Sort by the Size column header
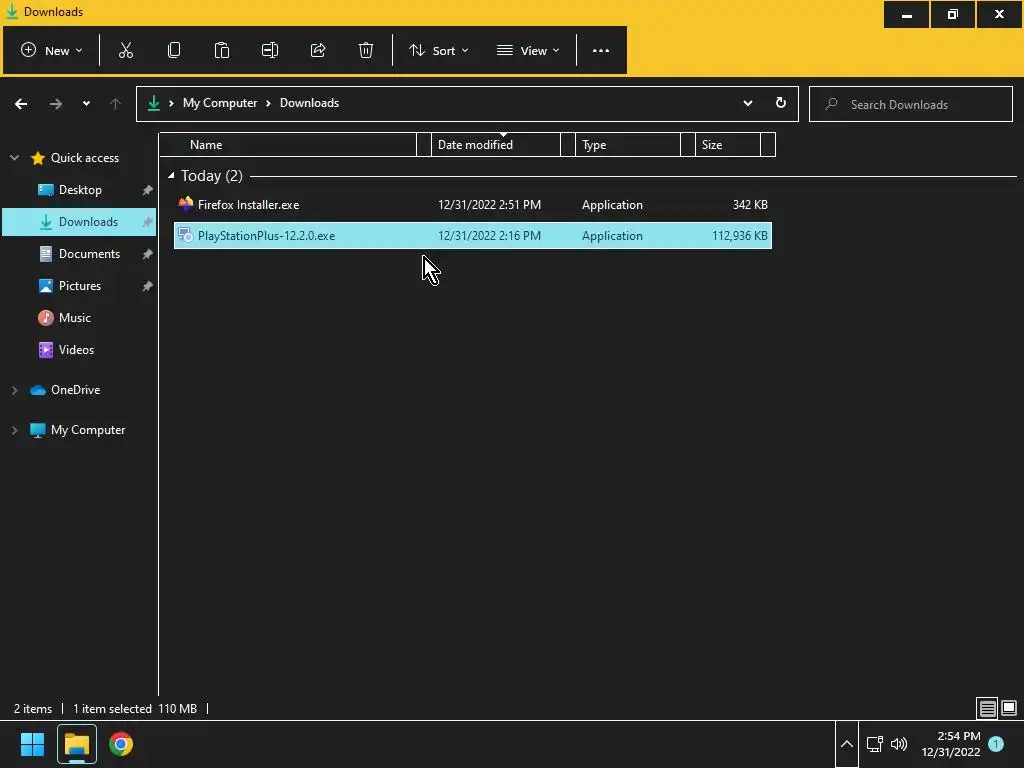The height and width of the screenshot is (768, 1024). click(x=728, y=145)
